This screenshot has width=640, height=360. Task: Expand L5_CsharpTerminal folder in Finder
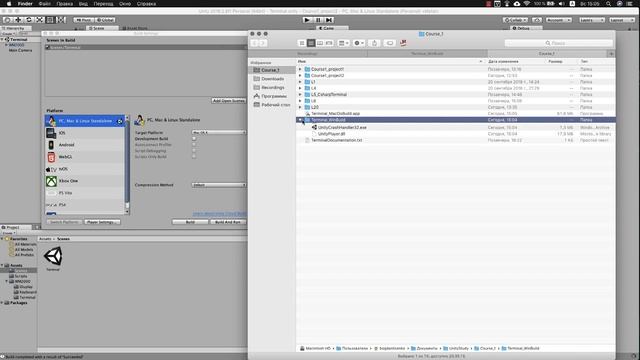click(x=300, y=94)
